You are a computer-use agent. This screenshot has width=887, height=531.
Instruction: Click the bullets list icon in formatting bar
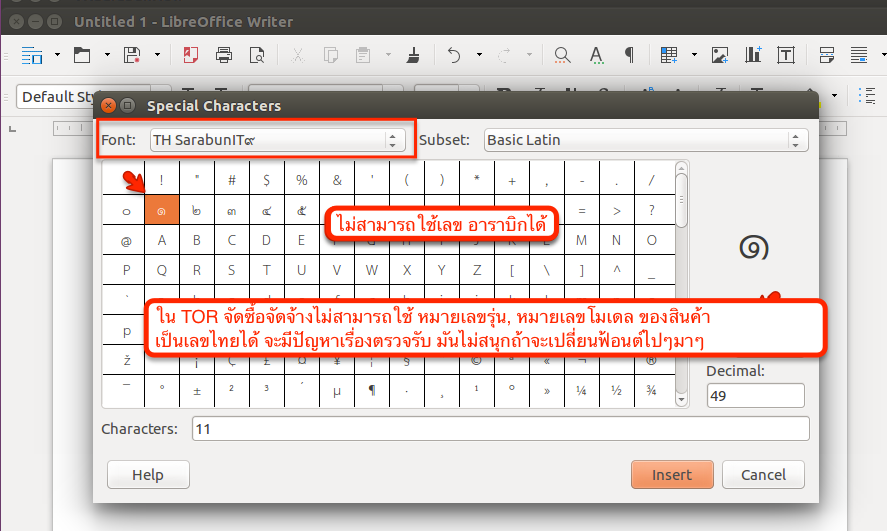867,96
